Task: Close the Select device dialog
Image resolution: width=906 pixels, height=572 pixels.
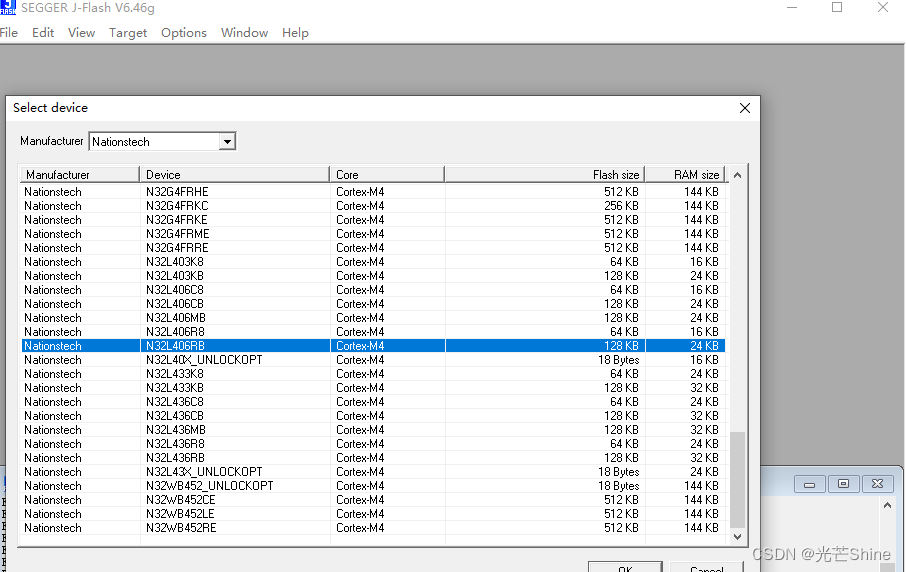Action: (x=745, y=108)
